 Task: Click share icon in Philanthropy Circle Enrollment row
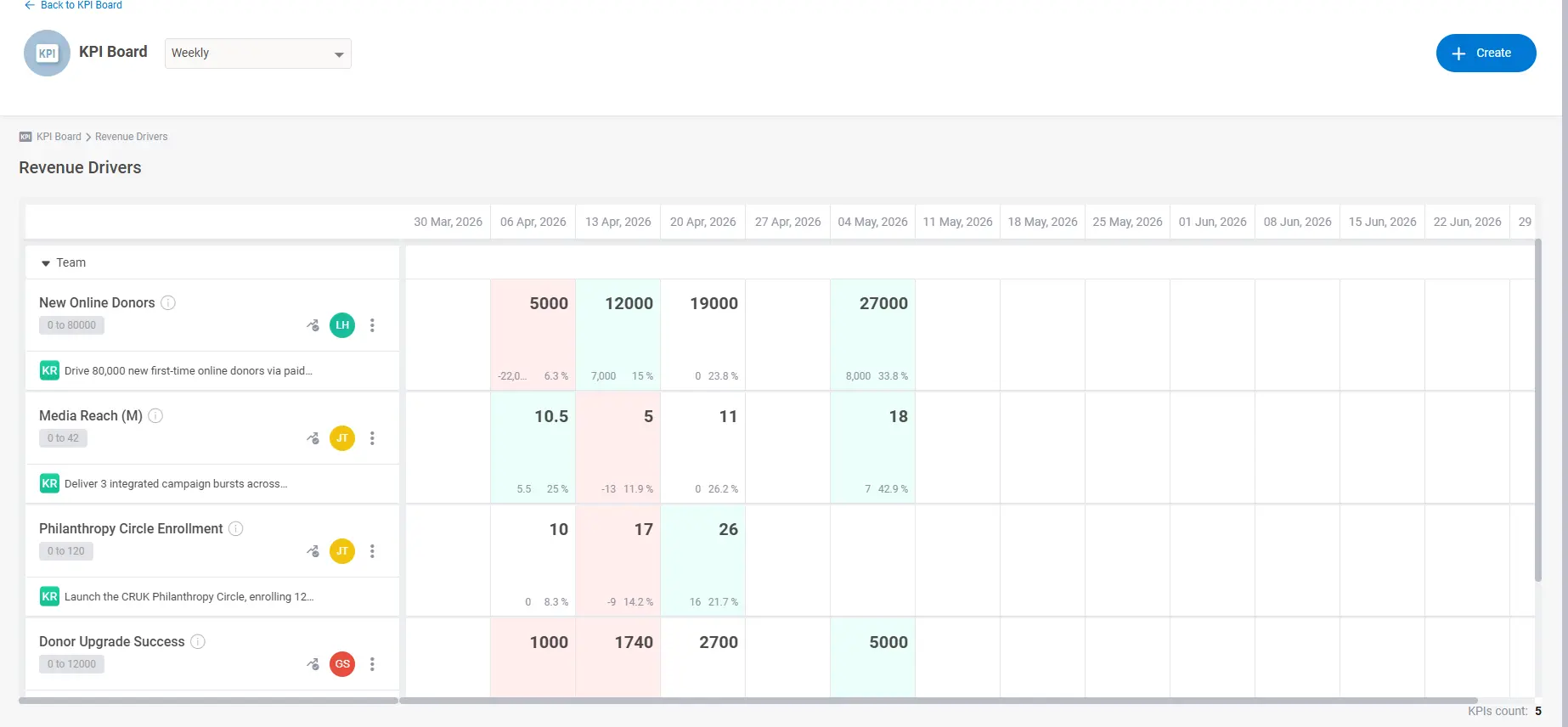coord(313,551)
